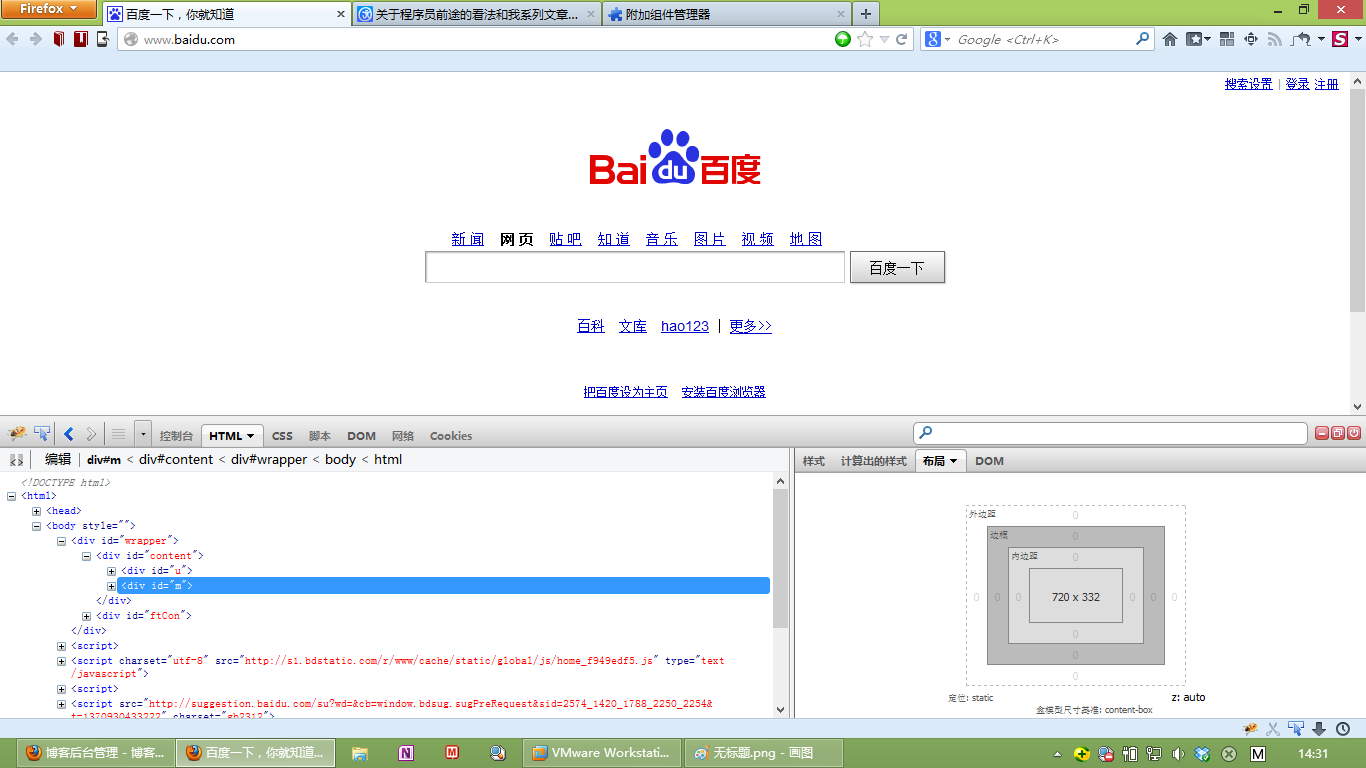Open the 布局 side panel dropdown

(x=954, y=461)
